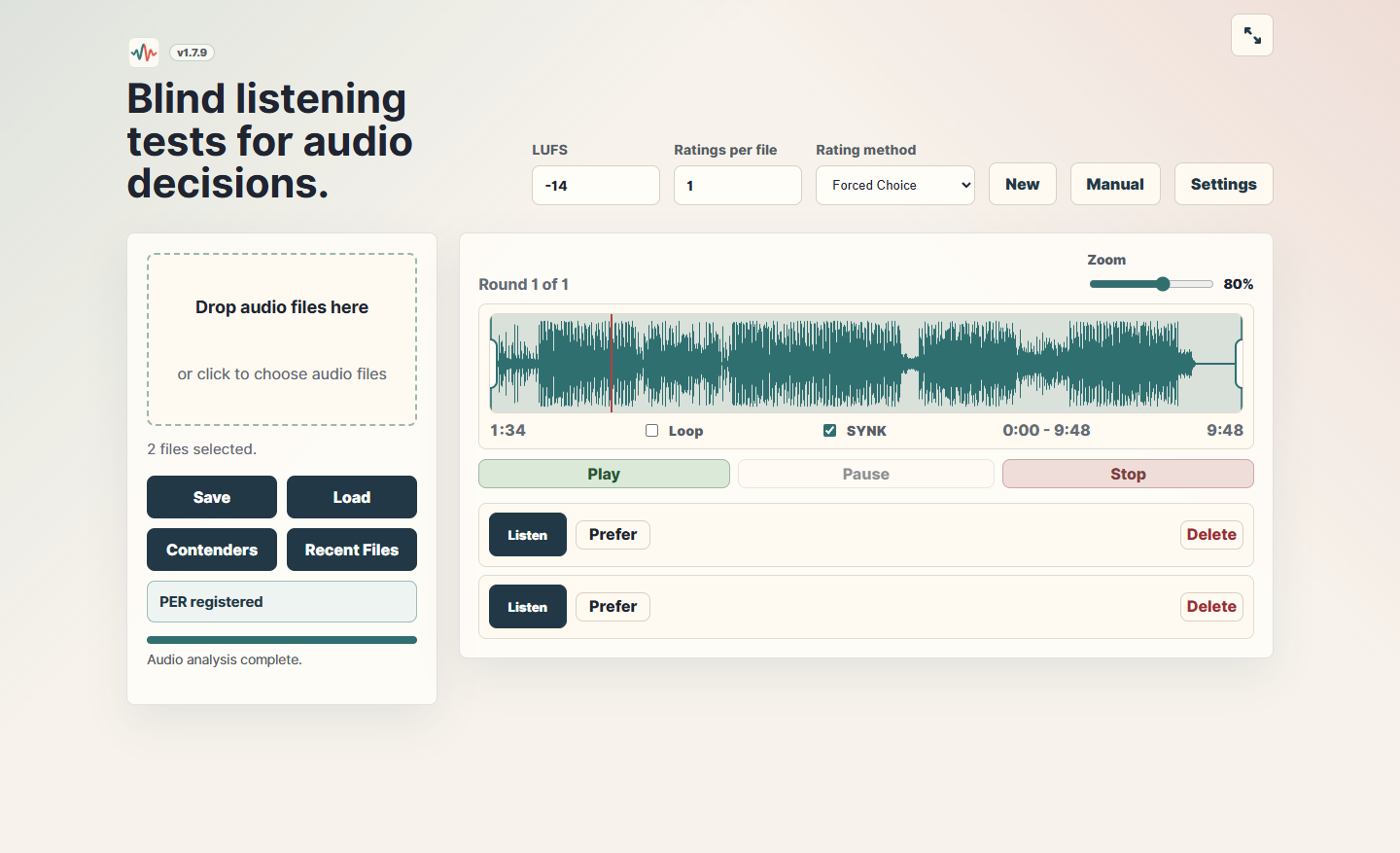Prefer the first audio file
The image size is (1400, 853).
tap(612, 535)
